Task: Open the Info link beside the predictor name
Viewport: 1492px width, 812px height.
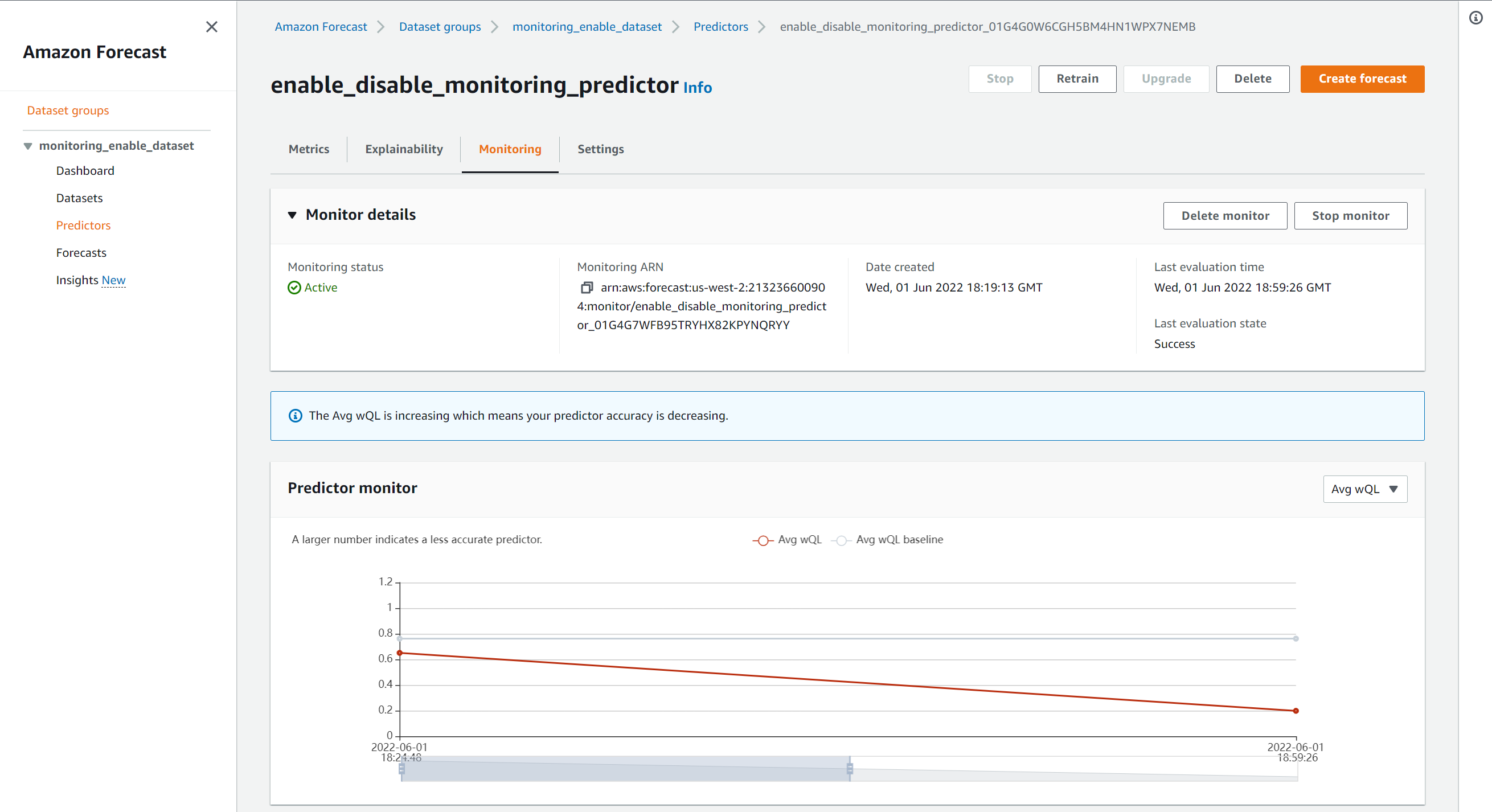Action: pos(698,88)
